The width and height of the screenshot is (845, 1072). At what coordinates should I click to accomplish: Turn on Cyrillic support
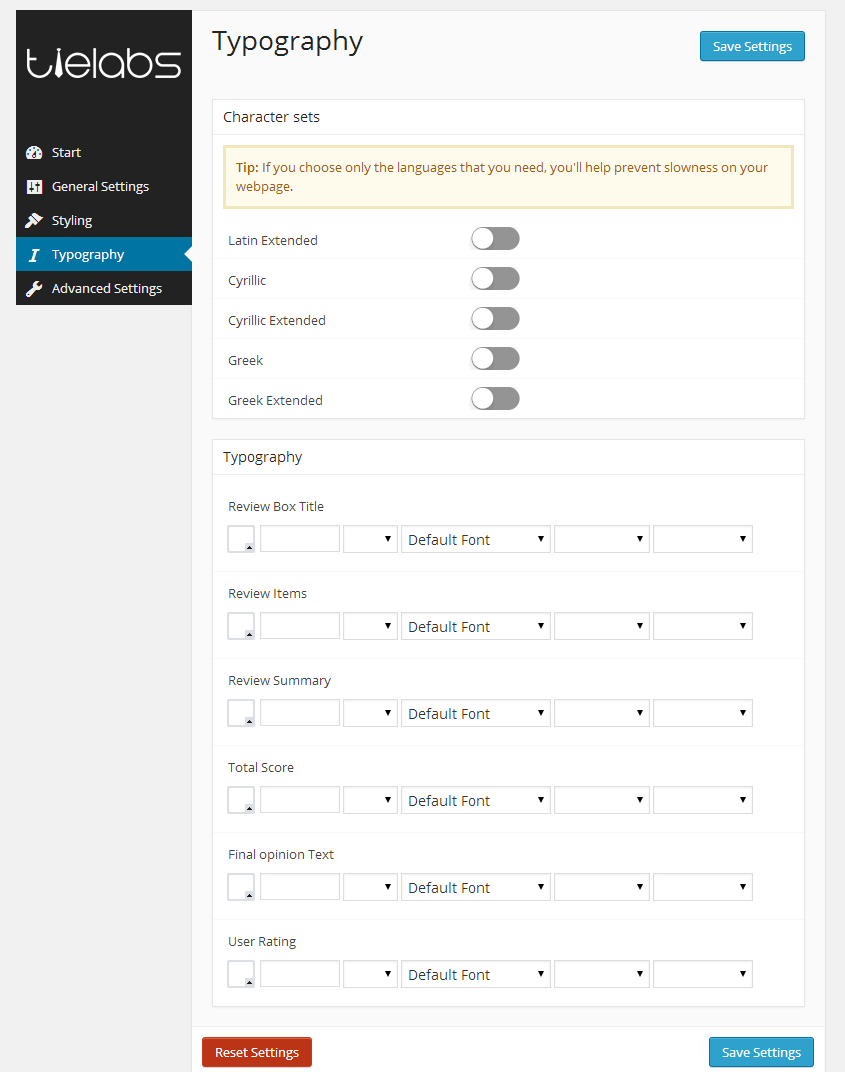point(495,278)
